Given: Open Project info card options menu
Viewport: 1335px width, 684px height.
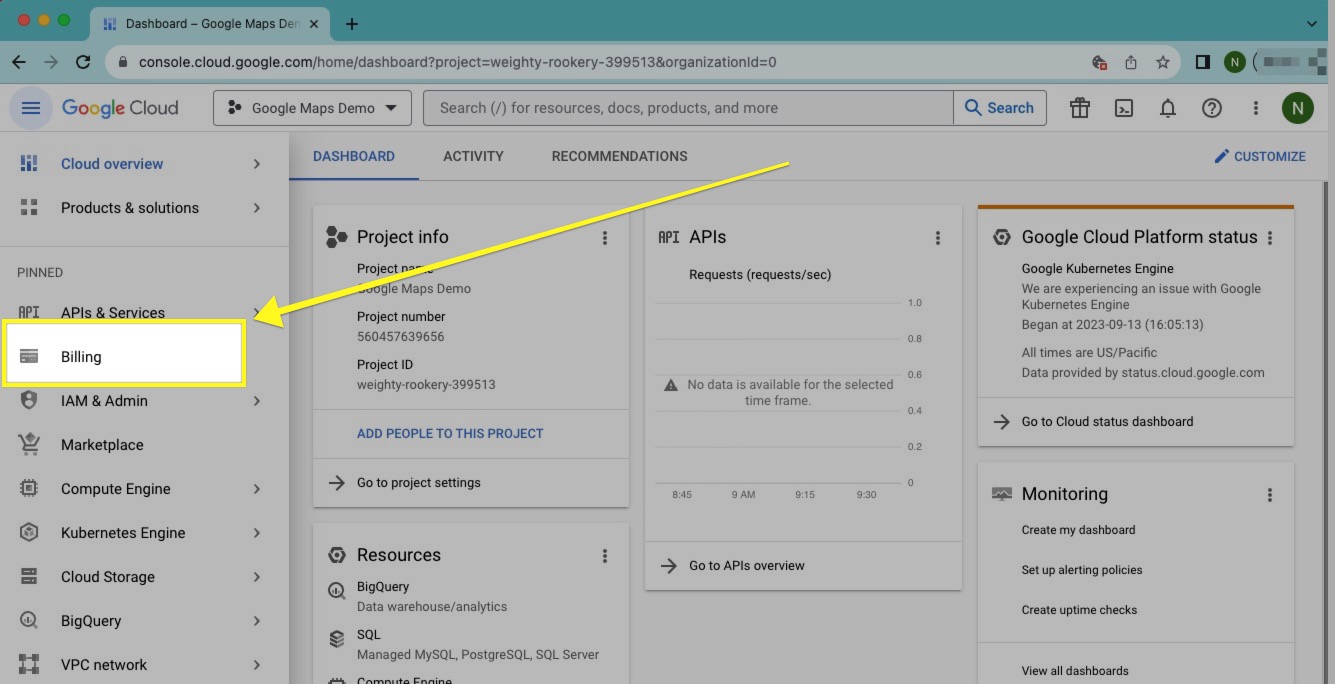Looking at the screenshot, I should tap(605, 238).
